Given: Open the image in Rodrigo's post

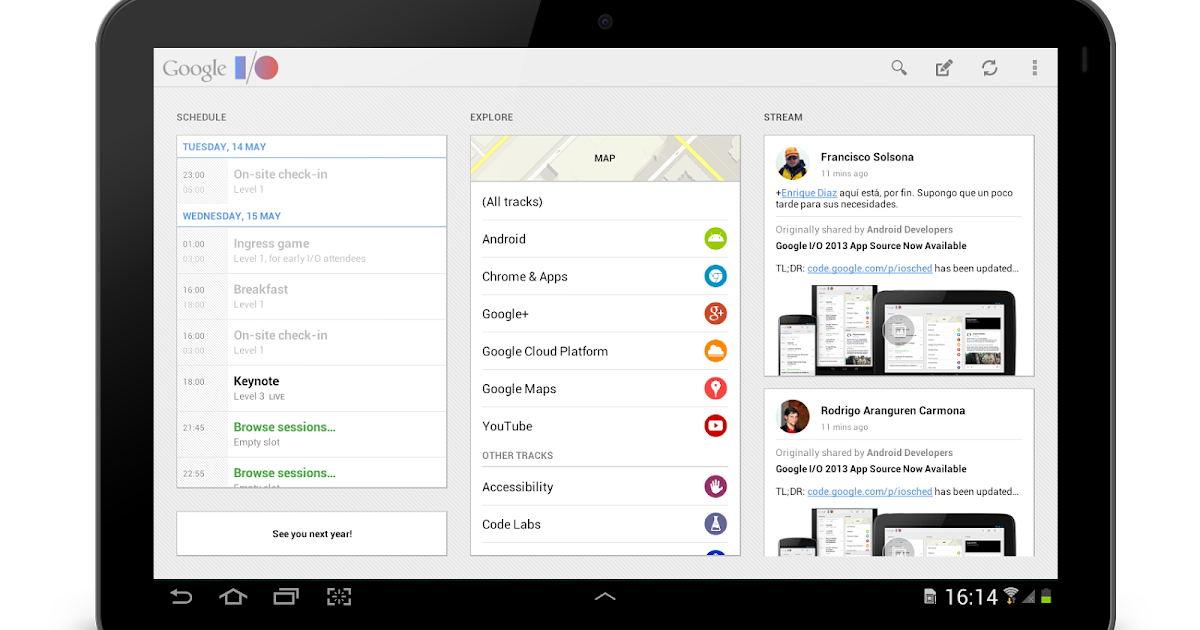Looking at the screenshot, I should 898,530.
